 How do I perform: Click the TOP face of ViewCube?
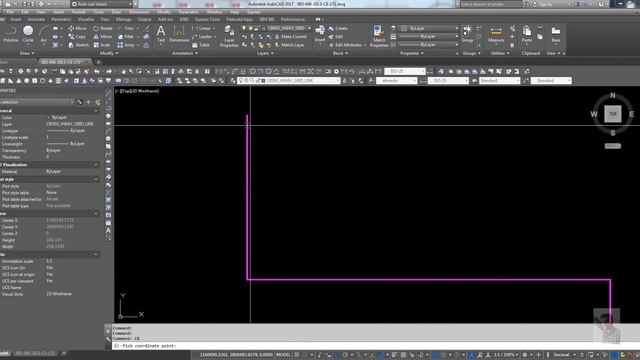point(613,114)
